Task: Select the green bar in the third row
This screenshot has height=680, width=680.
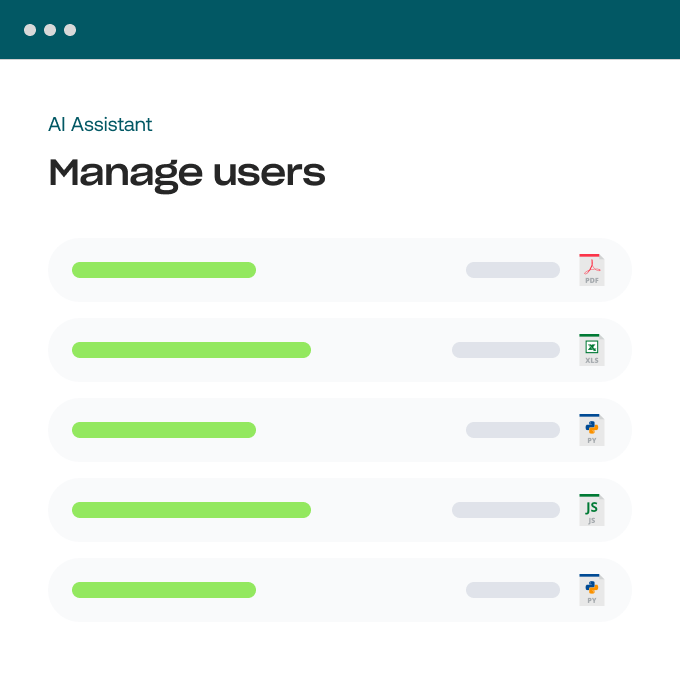Action: [x=164, y=430]
